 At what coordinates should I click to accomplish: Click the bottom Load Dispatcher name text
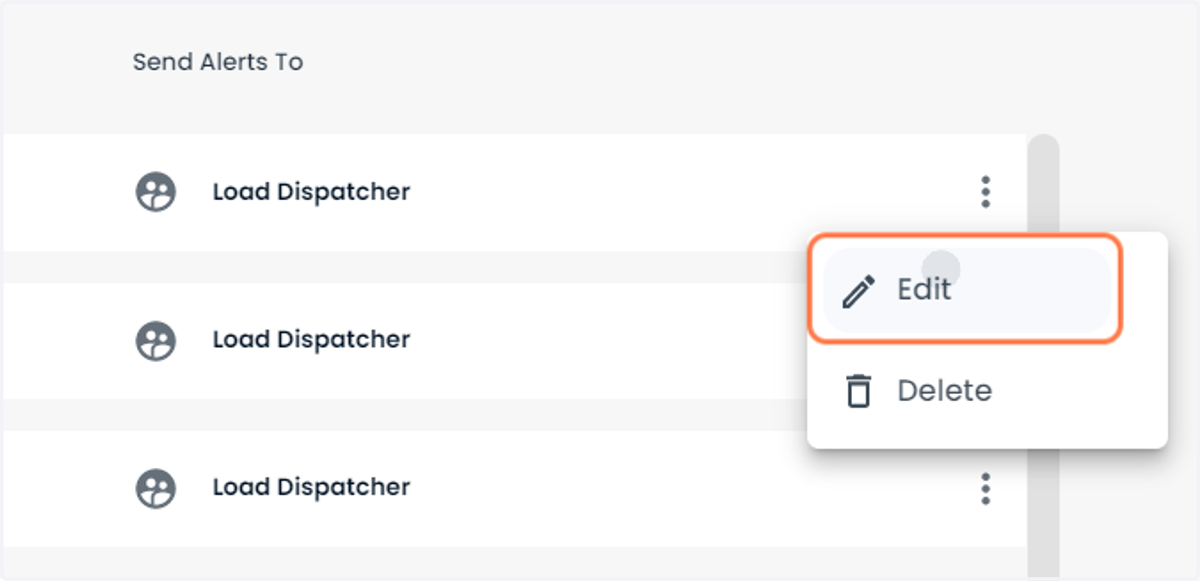[311, 488]
